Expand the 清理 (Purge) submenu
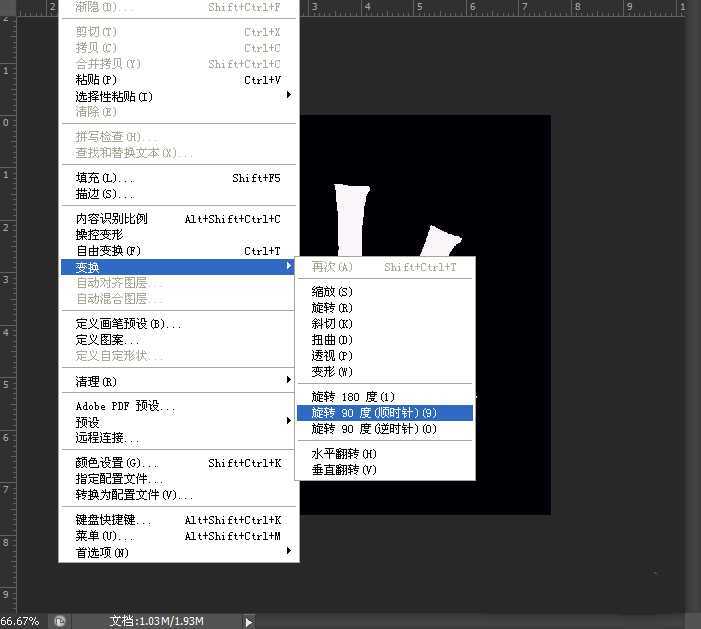Screen dimensions: 701x629 tap(96, 381)
